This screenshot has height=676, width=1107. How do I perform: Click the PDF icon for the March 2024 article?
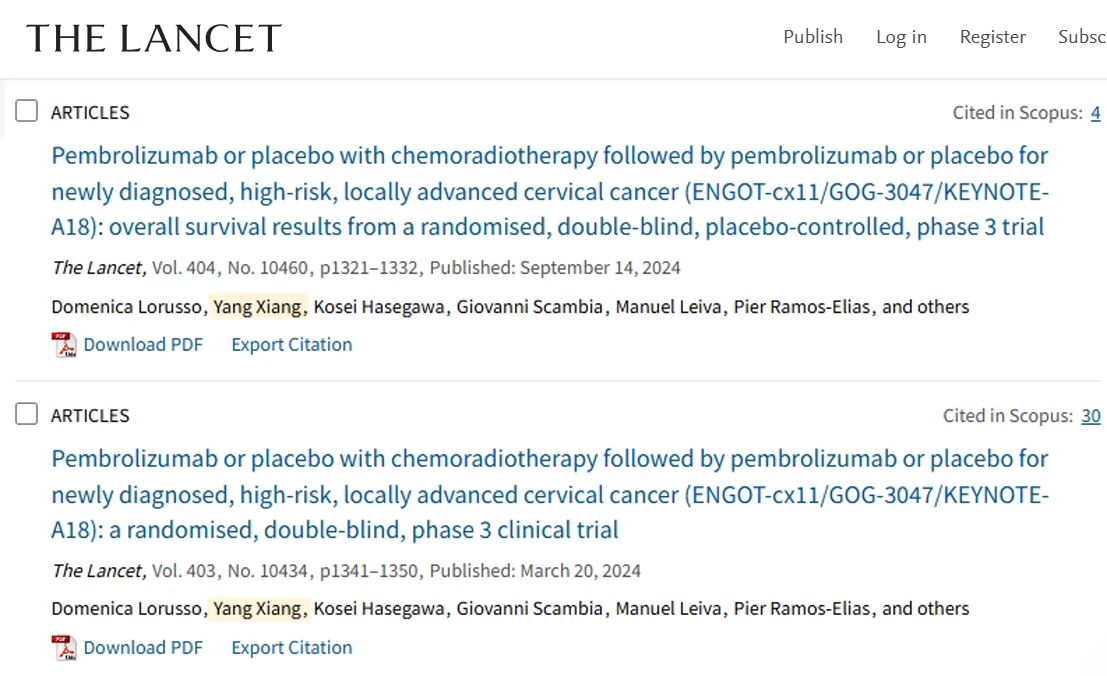pos(64,648)
